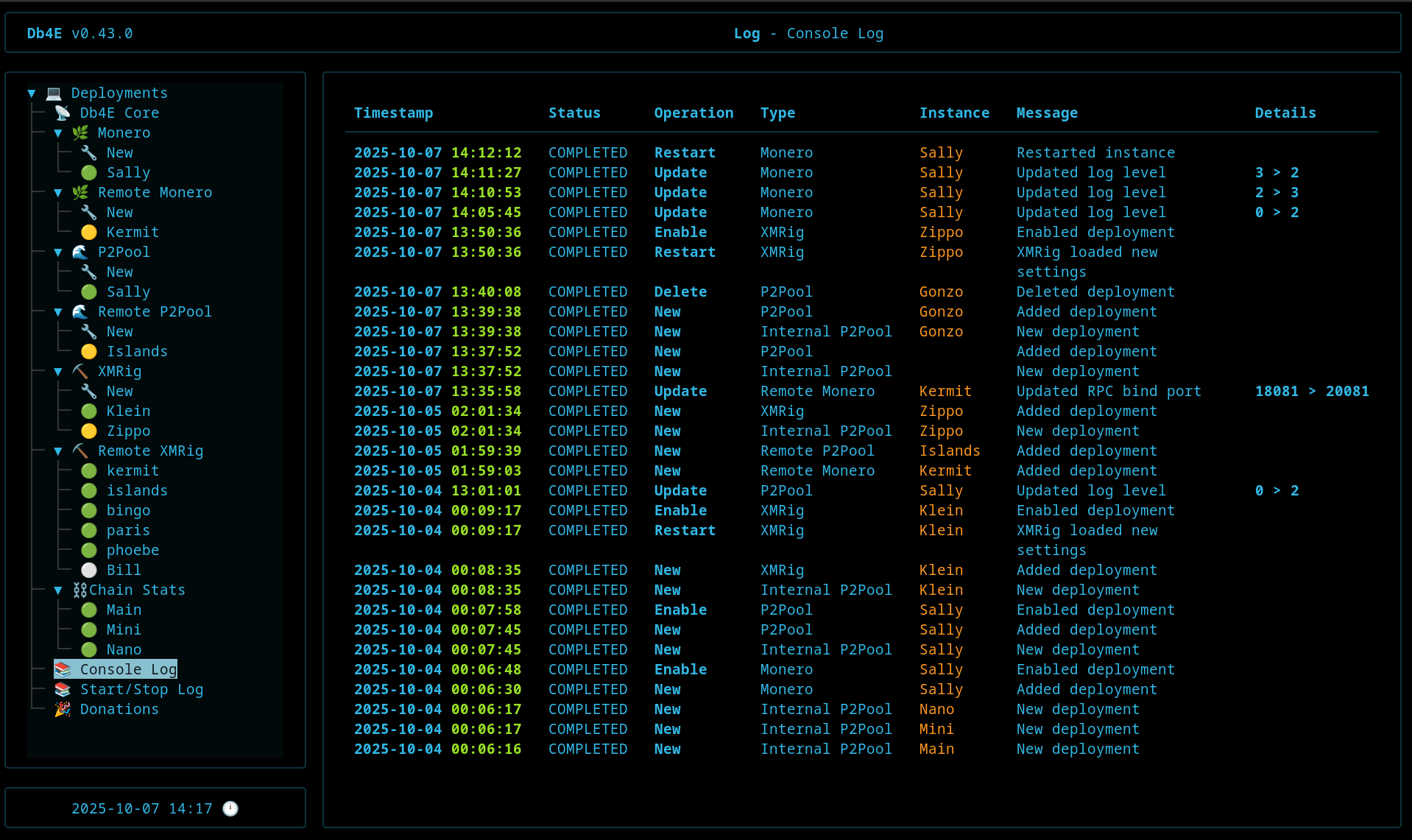Select the 14:12:12 Restart log row
Viewport: 1412px width, 840px height.
click(685, 152)
